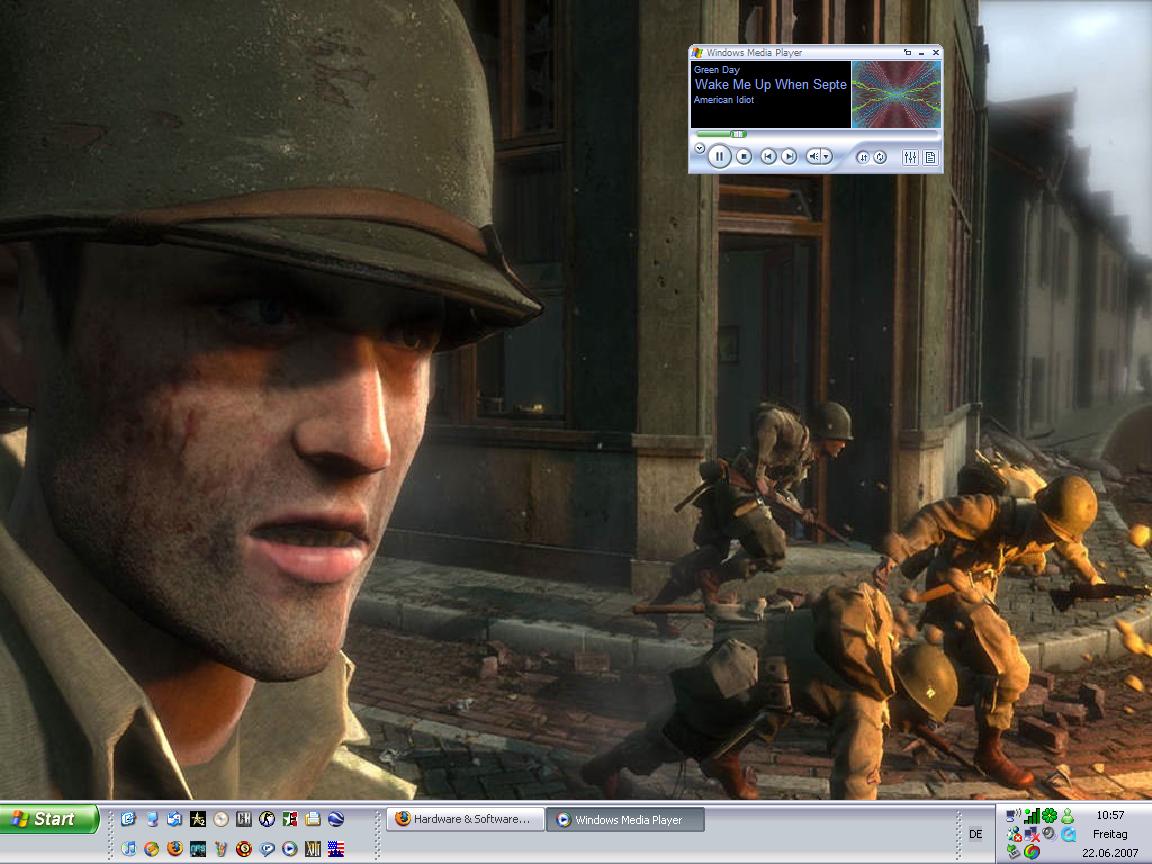Skip to the next track
This screenshot has width=1152, height=864.
789,156
